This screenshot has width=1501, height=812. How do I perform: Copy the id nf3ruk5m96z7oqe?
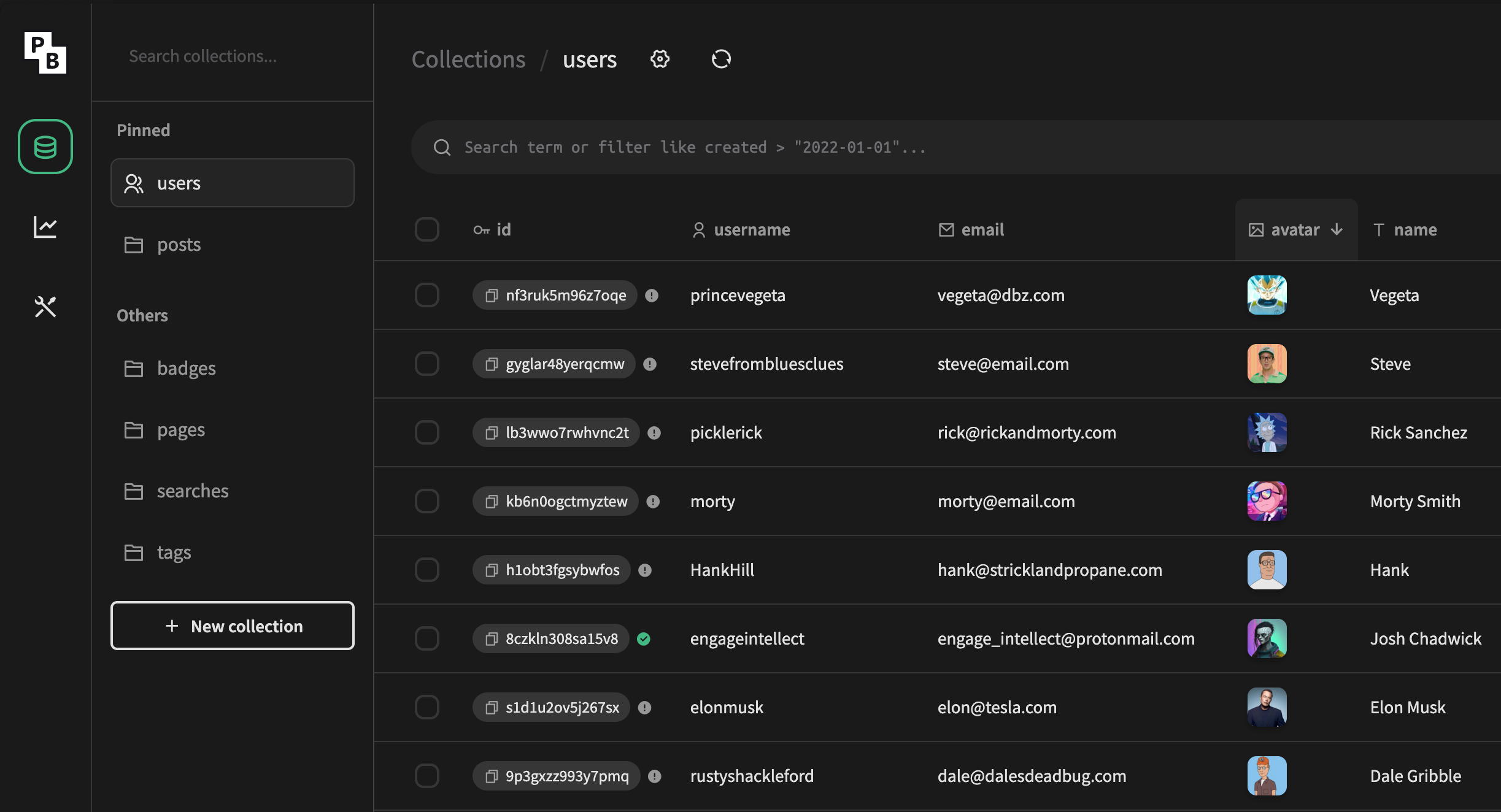tap(492, 296)
